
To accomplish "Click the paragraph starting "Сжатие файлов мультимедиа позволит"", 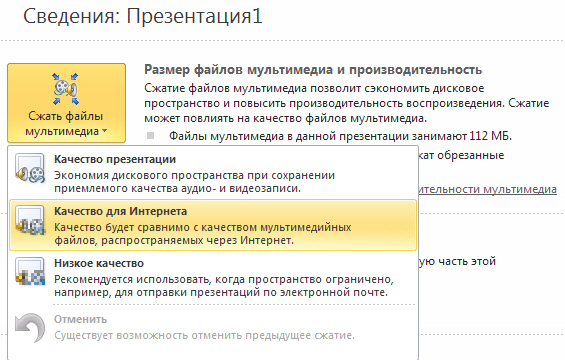I will pos(347,103).
